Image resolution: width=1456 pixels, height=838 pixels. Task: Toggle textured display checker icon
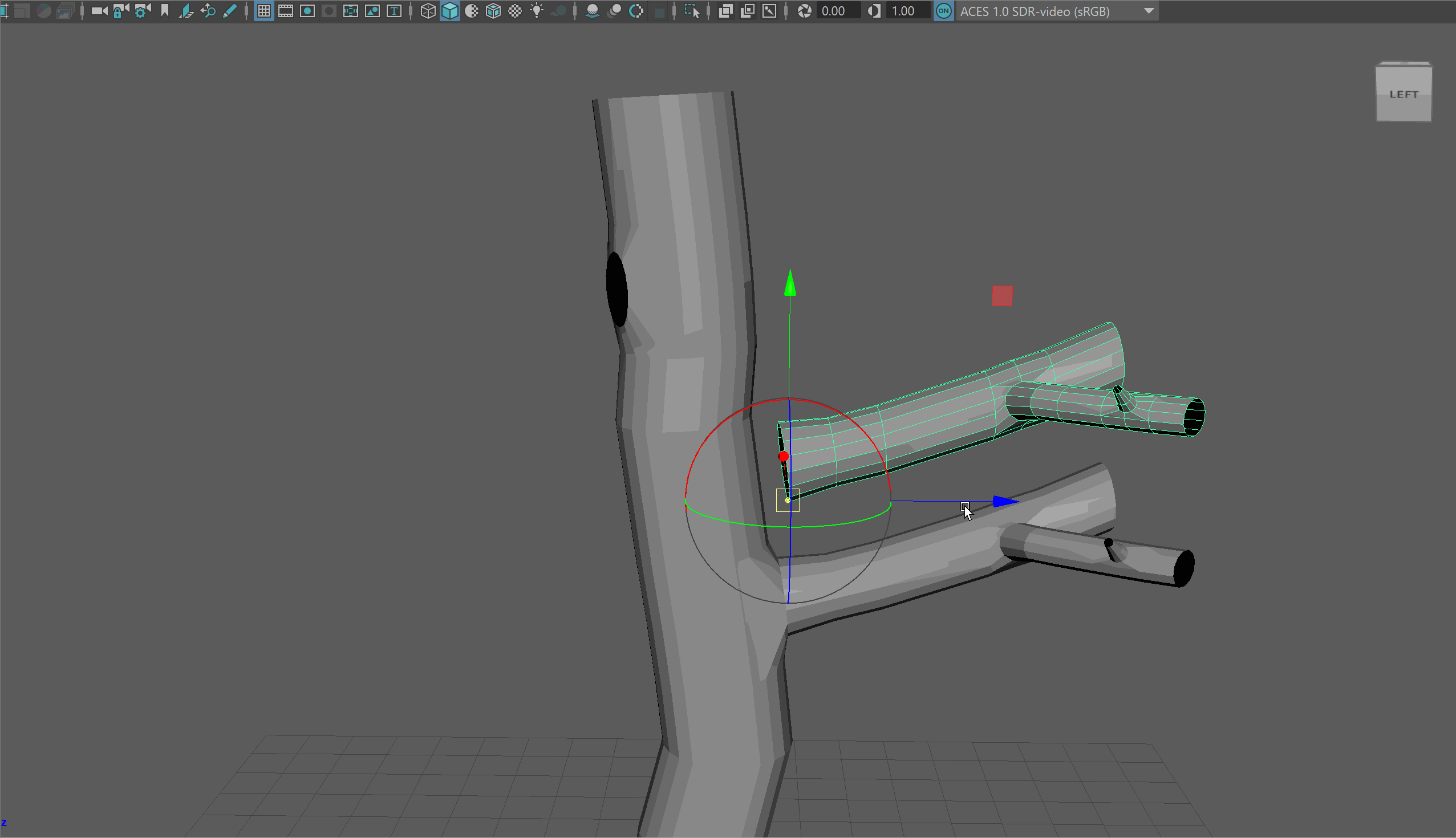[515, 11]
